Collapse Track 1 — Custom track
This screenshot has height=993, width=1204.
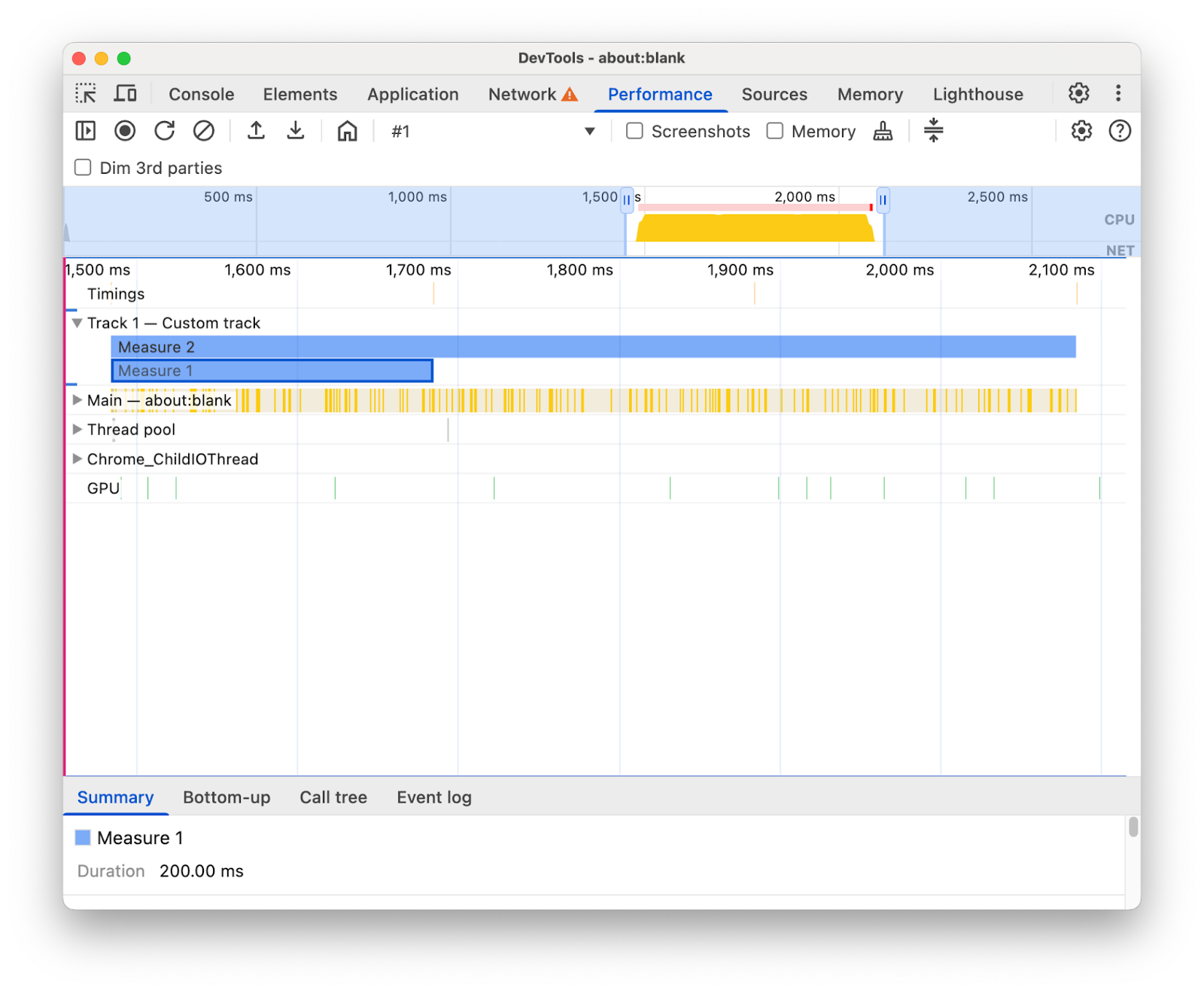coord(78,323)
